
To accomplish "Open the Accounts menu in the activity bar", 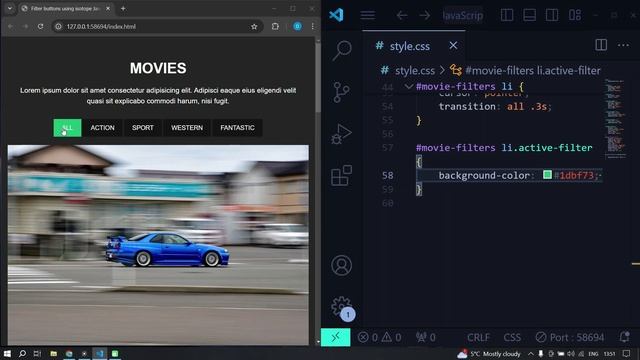I will click(341, 265).
